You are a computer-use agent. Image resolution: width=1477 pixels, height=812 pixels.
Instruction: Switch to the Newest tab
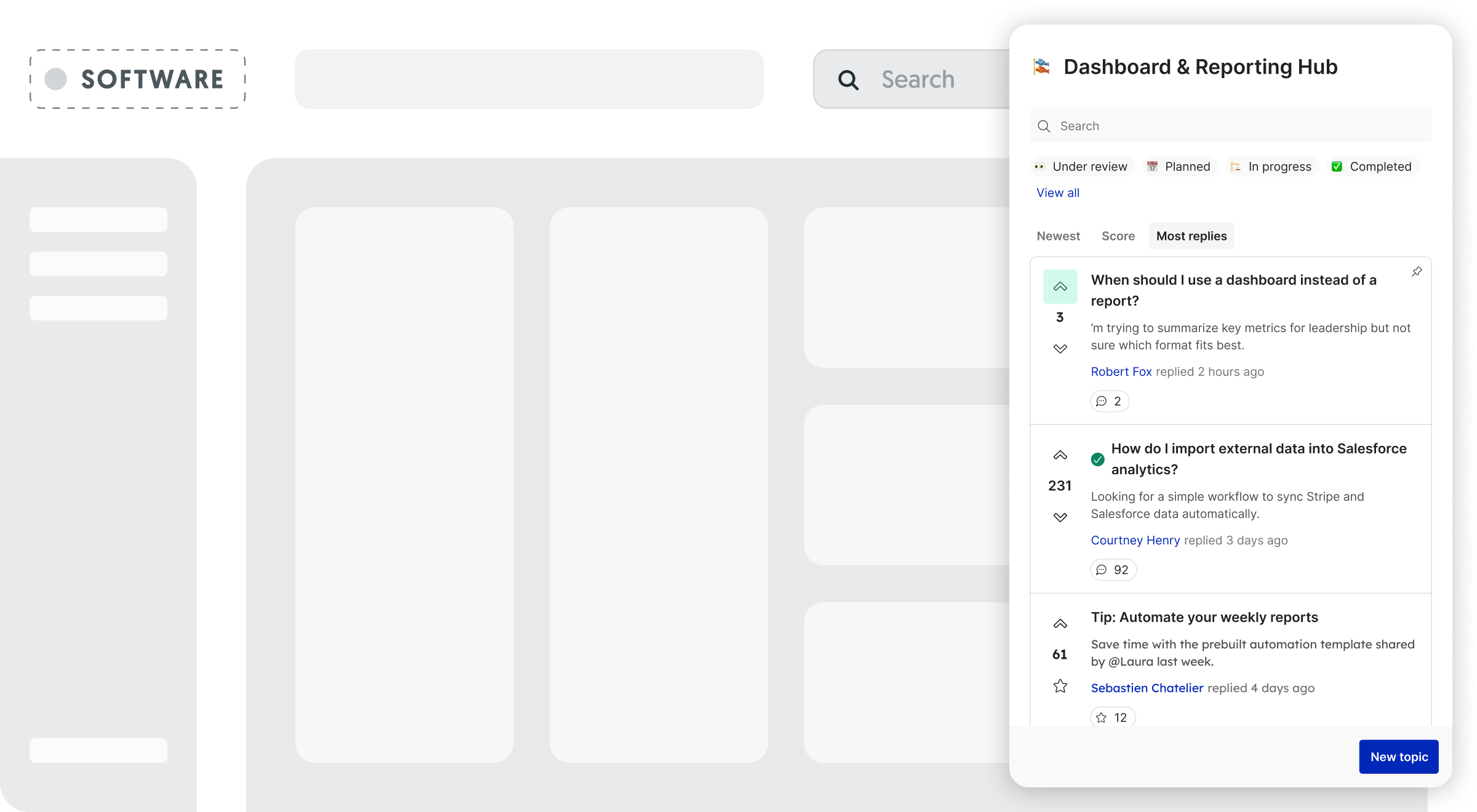point(1058,236)
